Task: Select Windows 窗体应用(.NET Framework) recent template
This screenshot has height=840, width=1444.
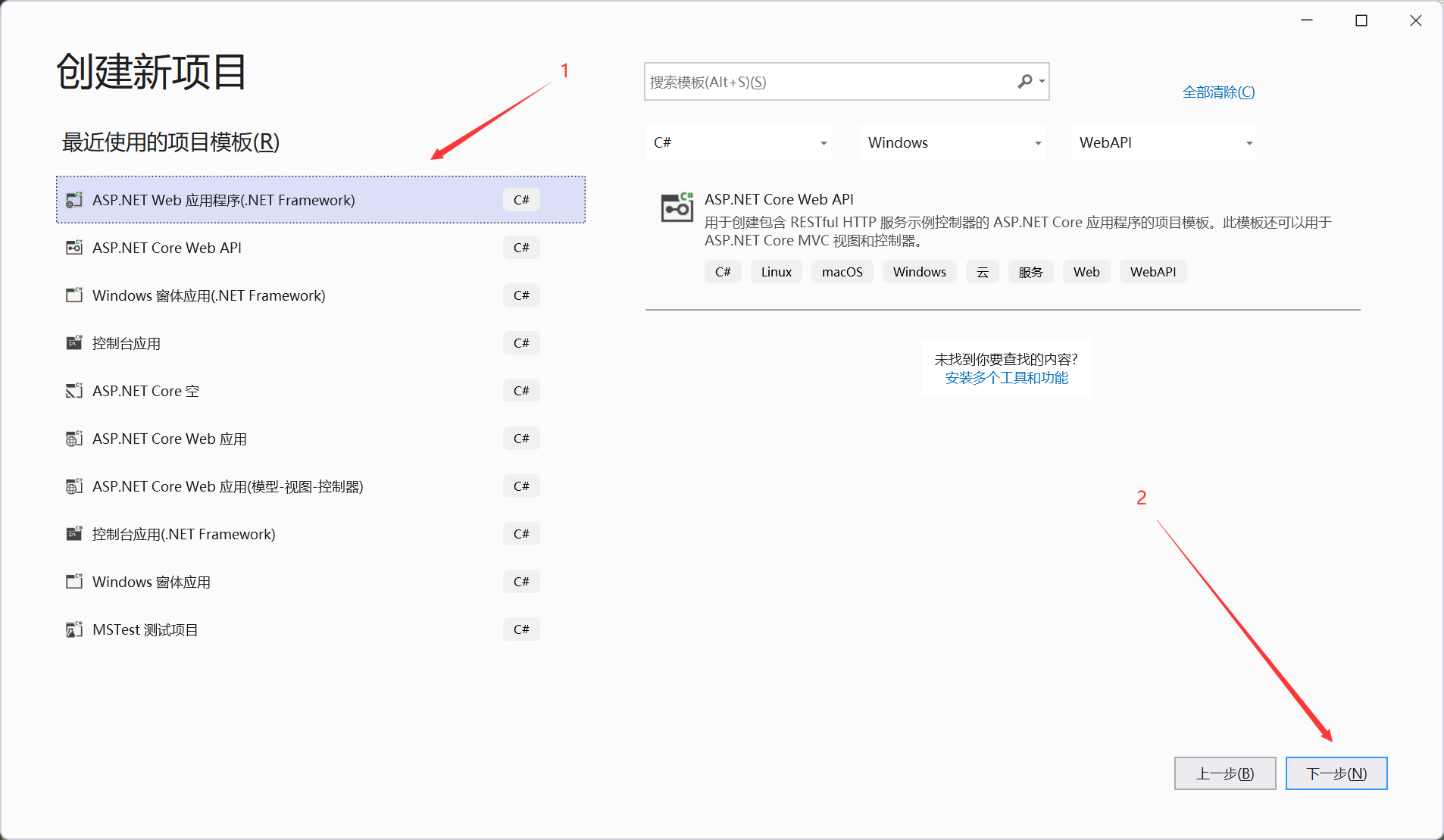Action: click(x=320, y=295)
